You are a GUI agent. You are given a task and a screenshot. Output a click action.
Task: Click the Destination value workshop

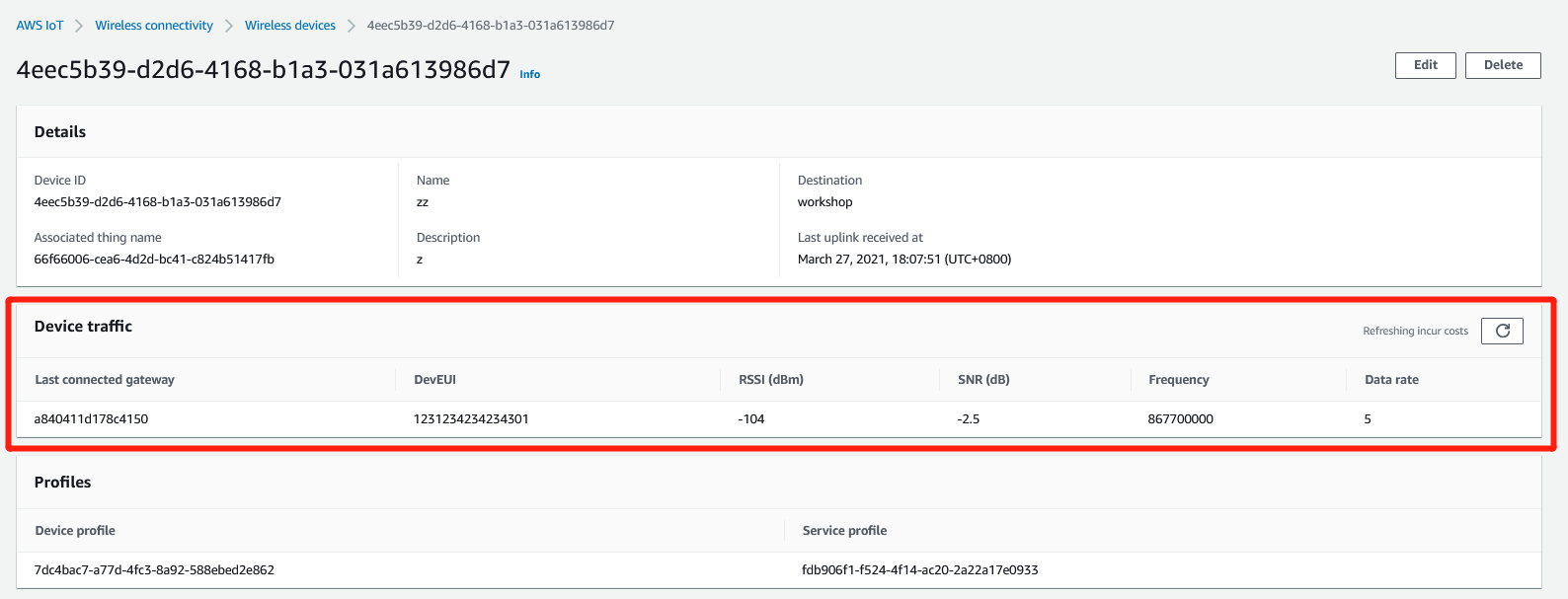coord(825,202)
